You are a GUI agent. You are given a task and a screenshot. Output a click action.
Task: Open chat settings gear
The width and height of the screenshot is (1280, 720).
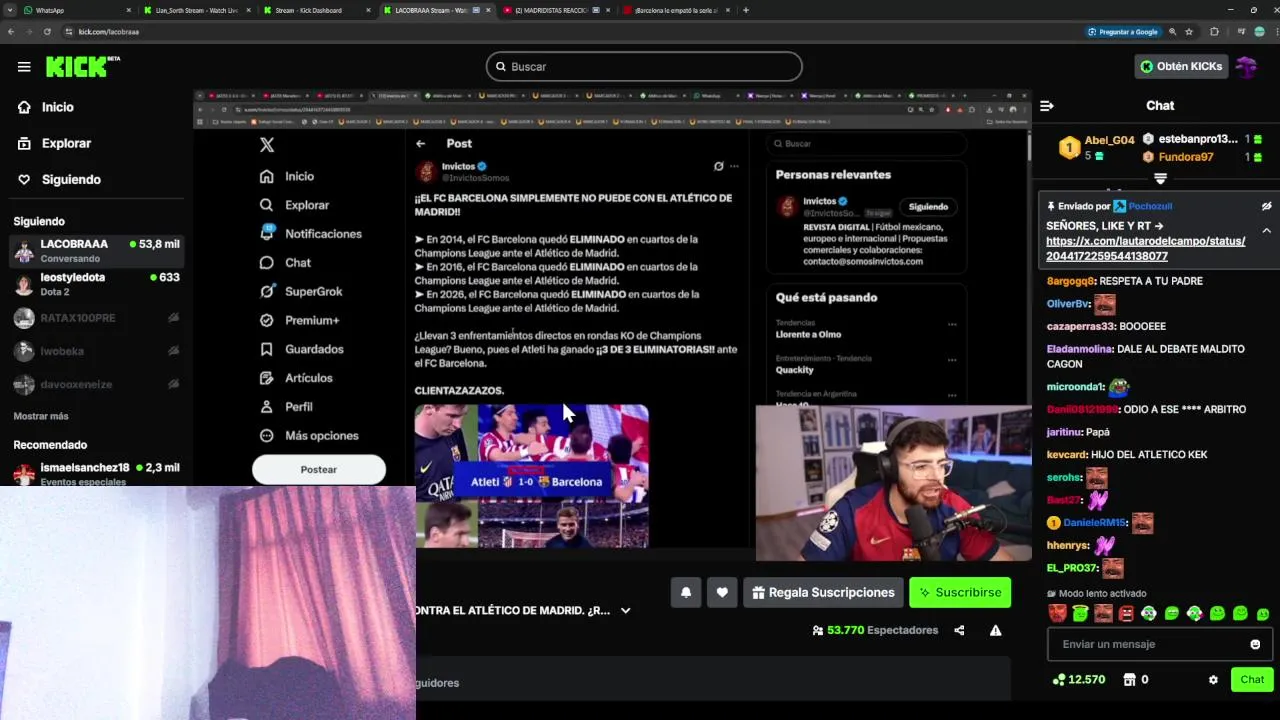pyautogui.click(x=1213, y=680)
